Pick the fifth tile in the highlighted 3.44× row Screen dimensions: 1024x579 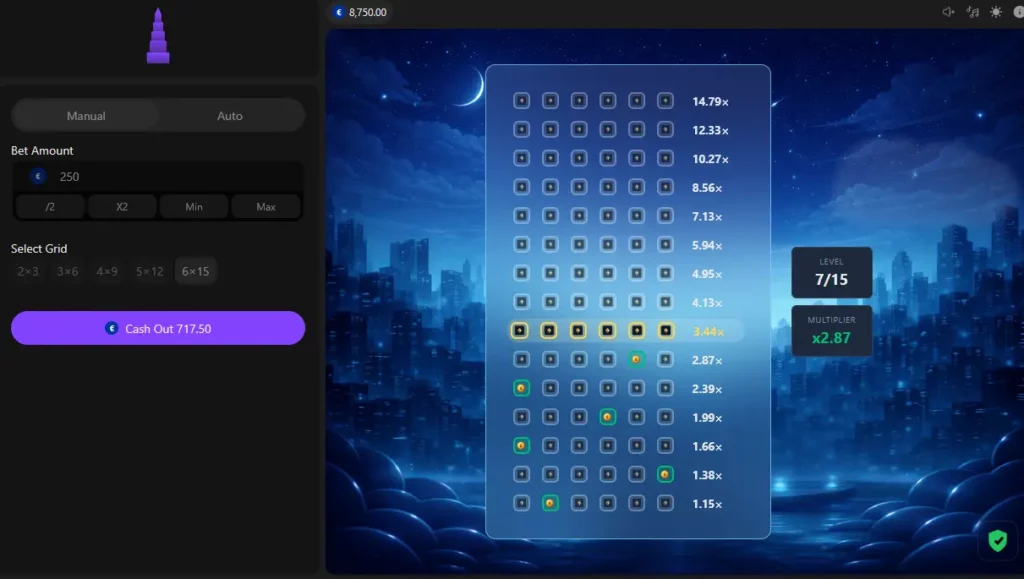637,330
